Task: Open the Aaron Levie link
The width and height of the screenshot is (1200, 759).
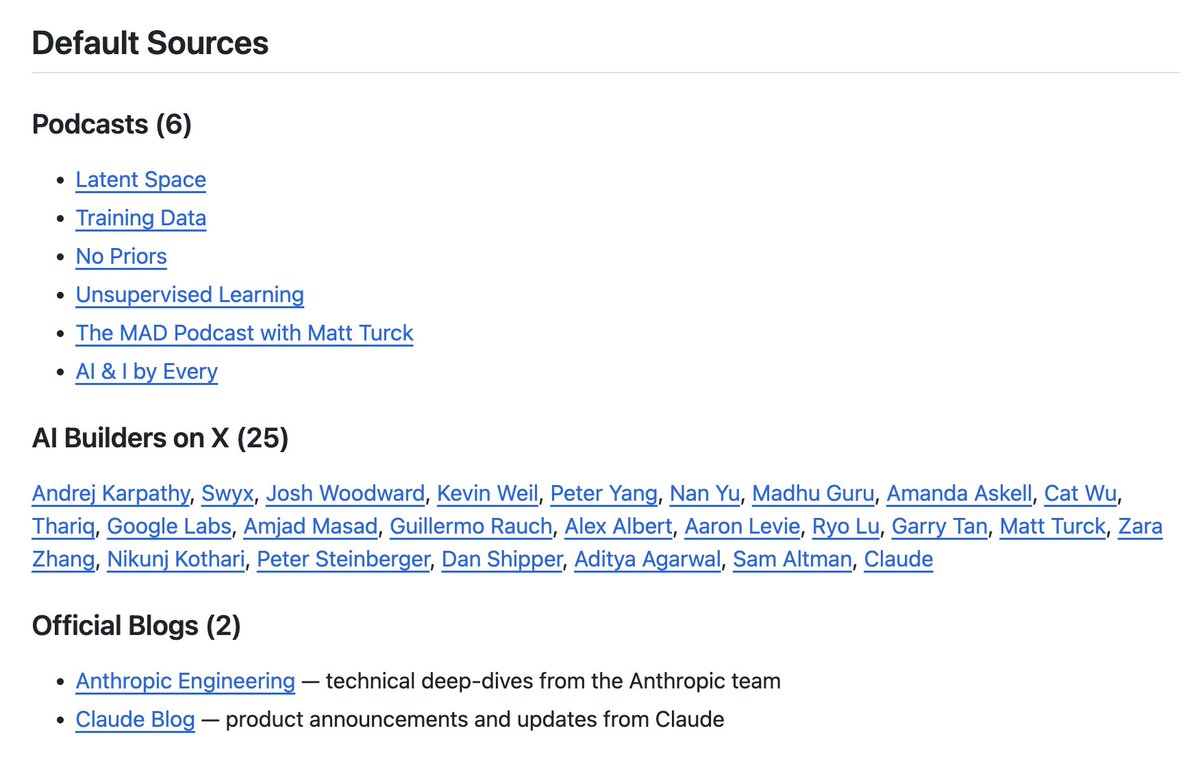Action: click(x=742, y=527)
